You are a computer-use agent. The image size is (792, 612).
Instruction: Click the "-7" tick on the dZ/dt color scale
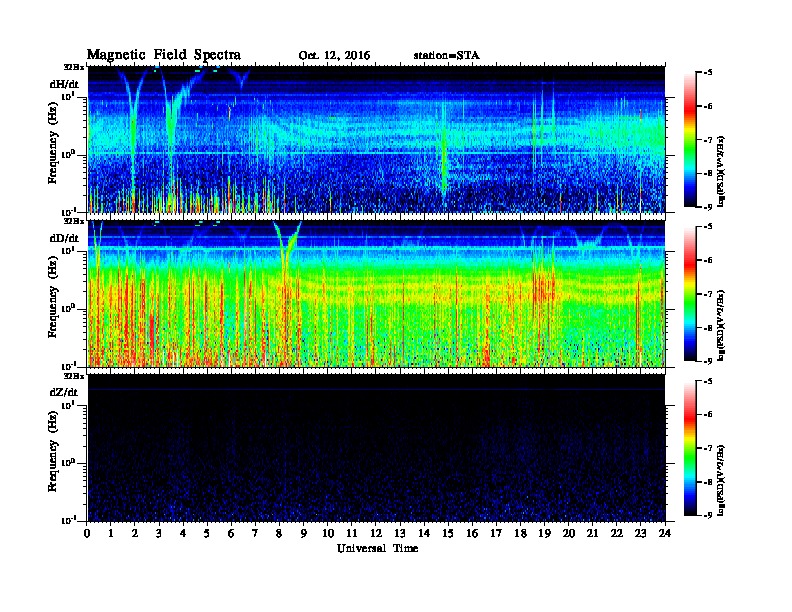tap(707, 448)
